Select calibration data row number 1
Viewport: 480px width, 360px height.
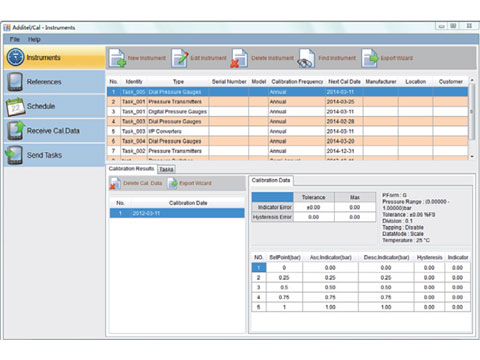coord(259,268)
